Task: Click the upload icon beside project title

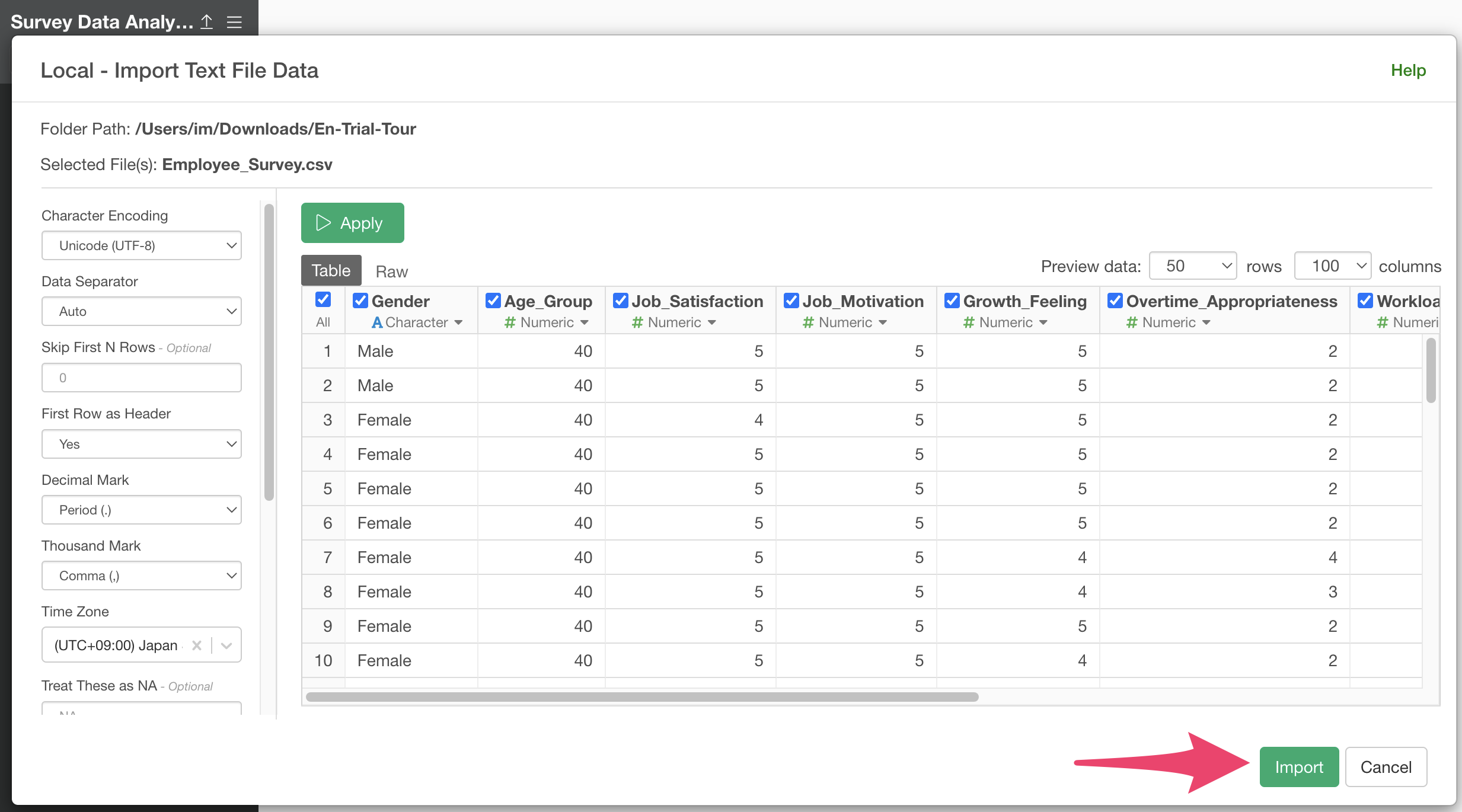Action: (206, 22)
